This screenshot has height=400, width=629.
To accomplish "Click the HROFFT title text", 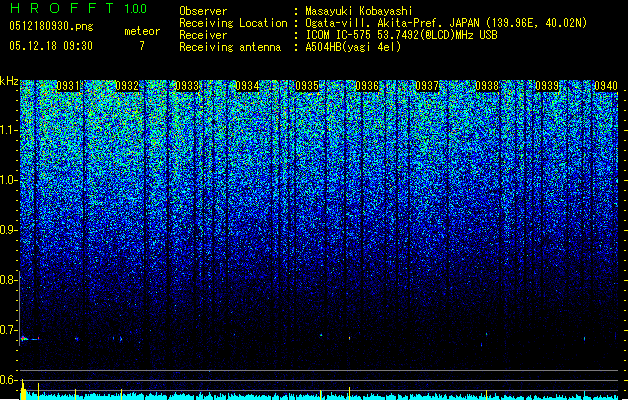I will tap(62, 8).
